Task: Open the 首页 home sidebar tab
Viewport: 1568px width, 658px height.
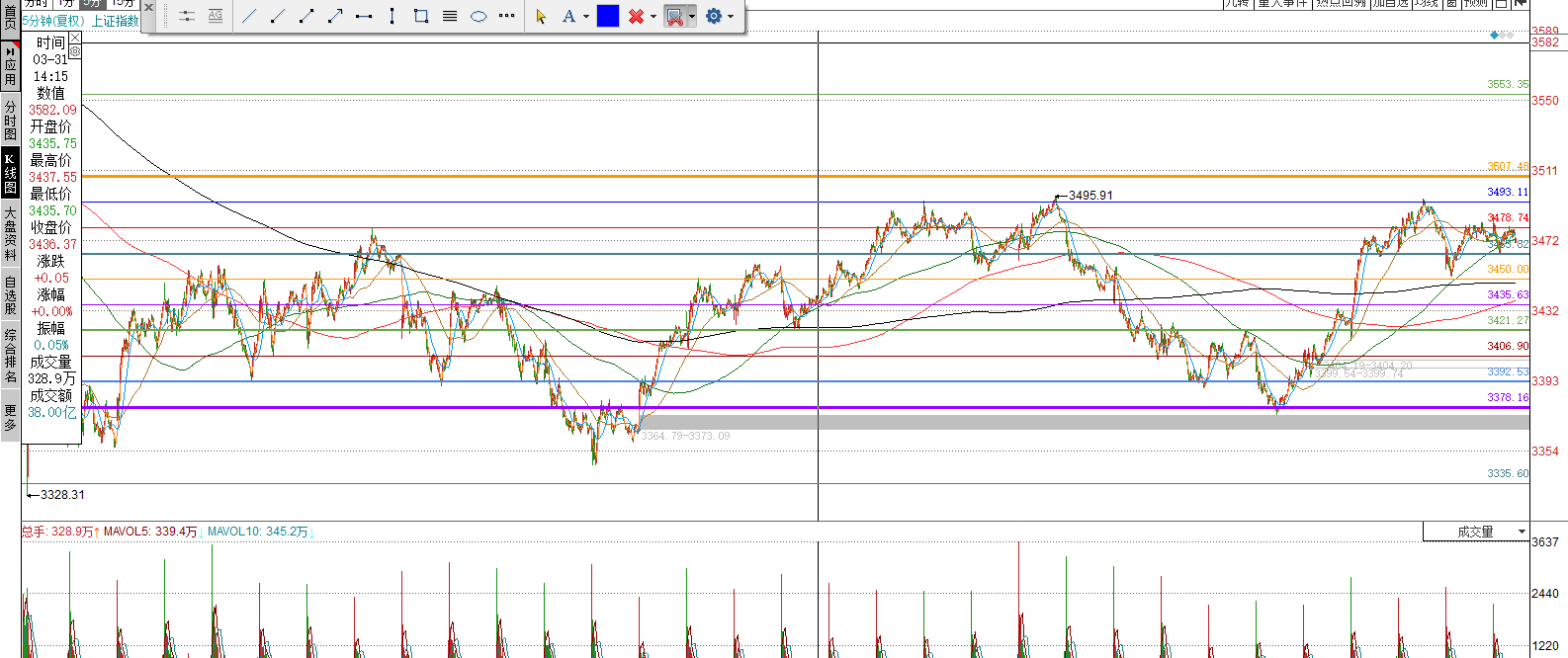Action: pos(10,20)
